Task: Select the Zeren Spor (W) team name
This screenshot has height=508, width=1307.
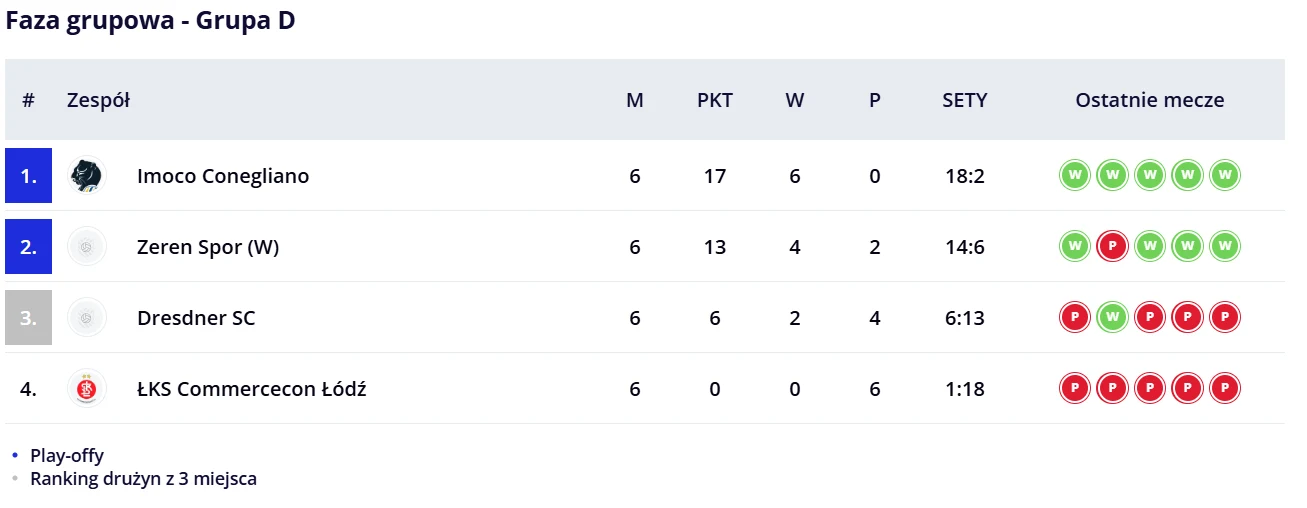Action: pyautogui.click(x=208, y=247)
